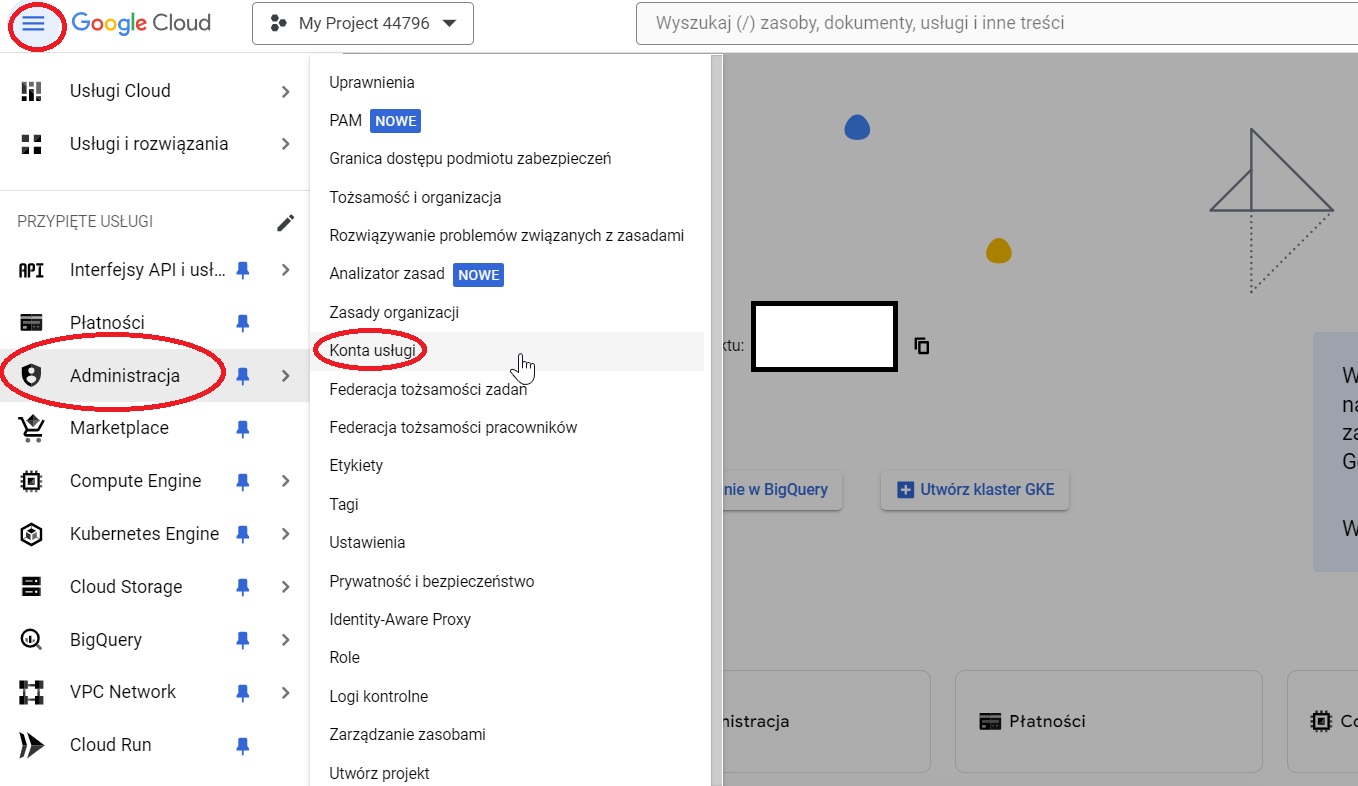
Task: Open the My Project 44796 project selector
Action: point(362,23)
